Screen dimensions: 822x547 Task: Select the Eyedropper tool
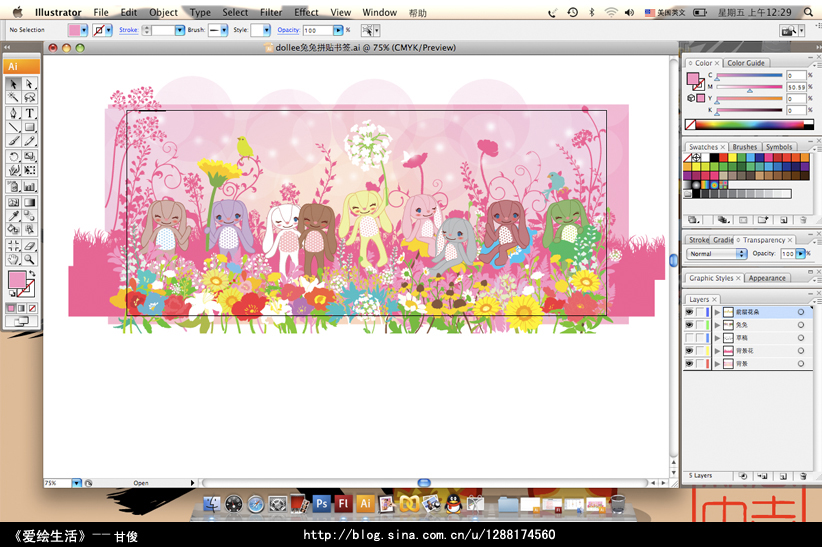[14, 216]
